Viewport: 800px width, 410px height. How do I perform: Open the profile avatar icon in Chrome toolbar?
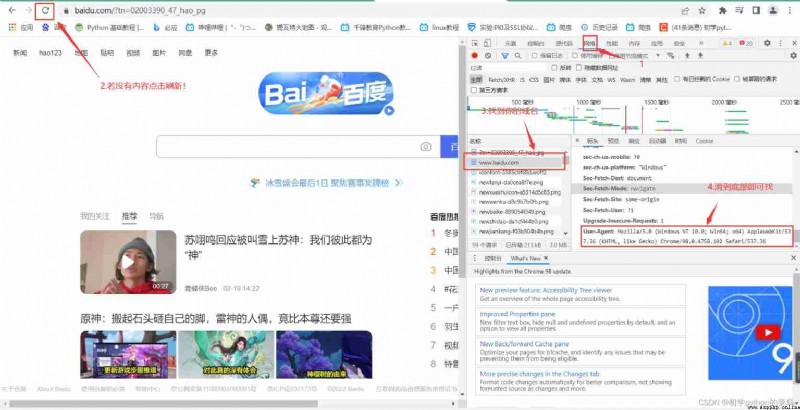point(773,10)
